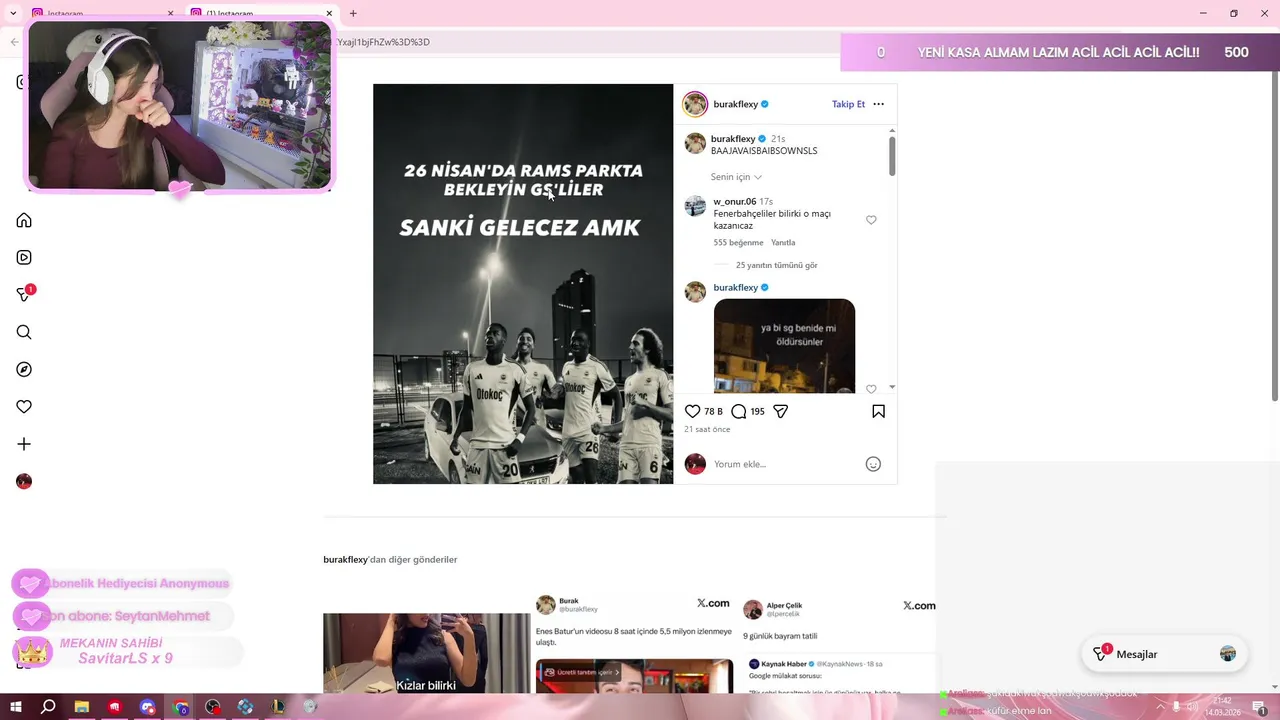Open burakflexy username in post header

coord(736,104)
